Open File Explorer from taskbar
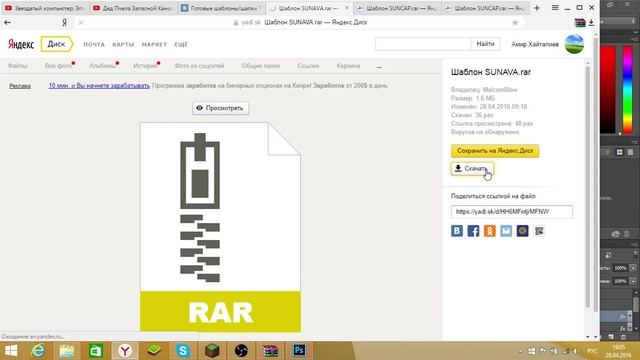Screen dimensions: 640x360 point(67,351)
